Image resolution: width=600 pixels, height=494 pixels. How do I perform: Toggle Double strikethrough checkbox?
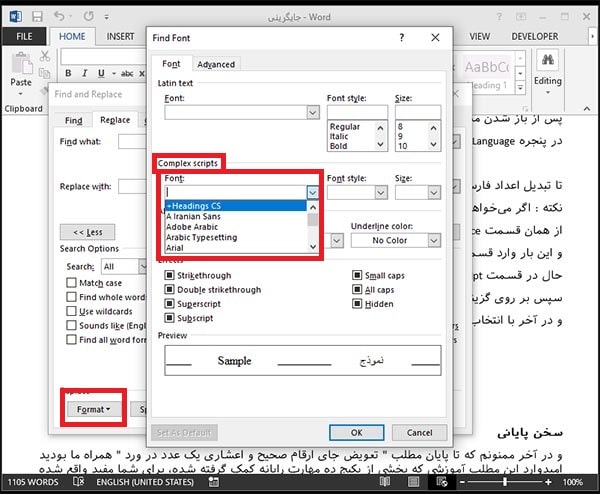(x=169, y=289)
